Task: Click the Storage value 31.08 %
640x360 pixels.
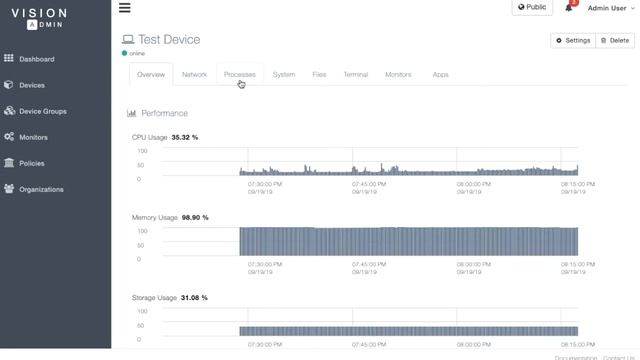Action: [x=194, y=298]
